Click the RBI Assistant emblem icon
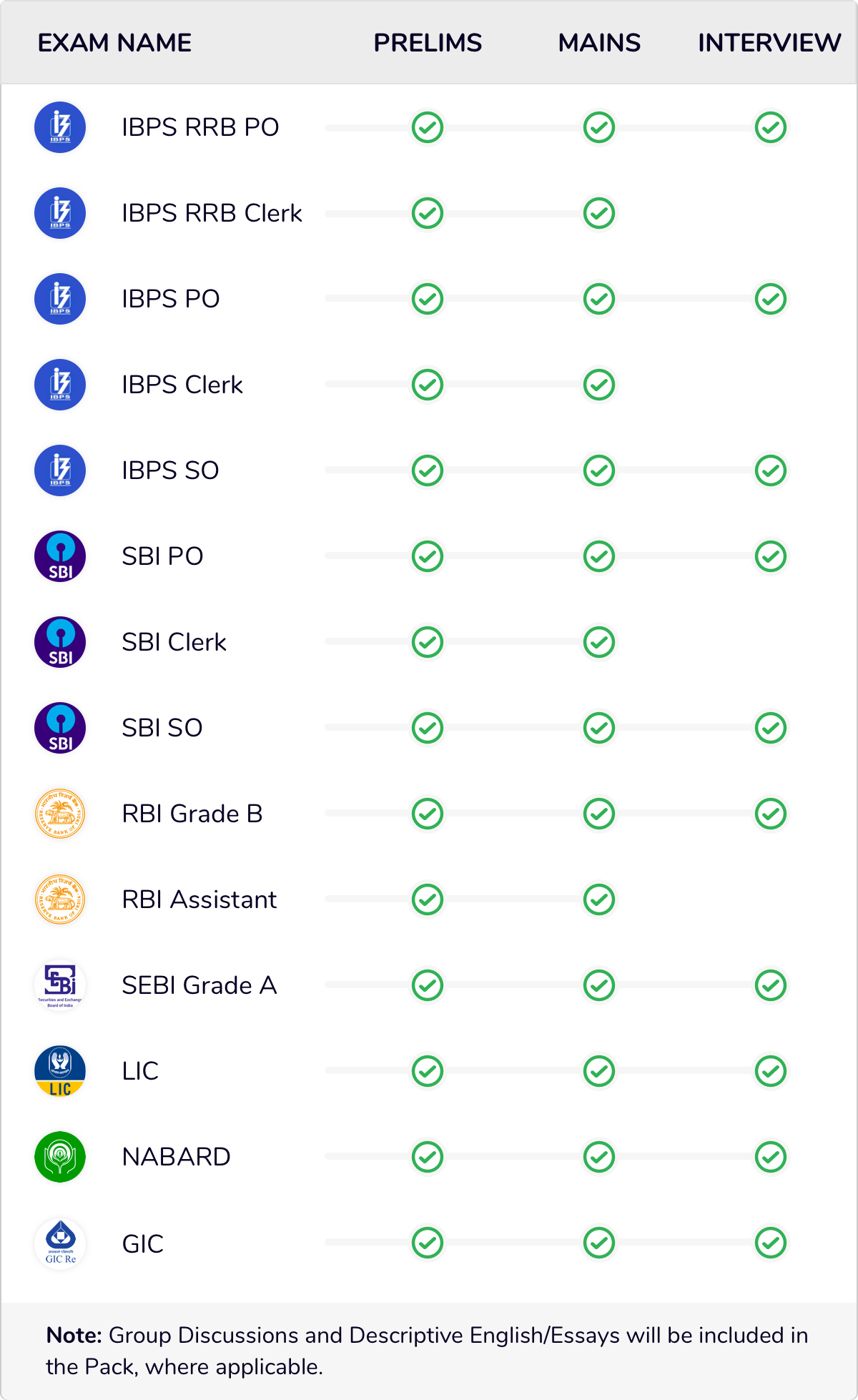This screenshot has width=858, height=1400. click(x=60, y=899)
